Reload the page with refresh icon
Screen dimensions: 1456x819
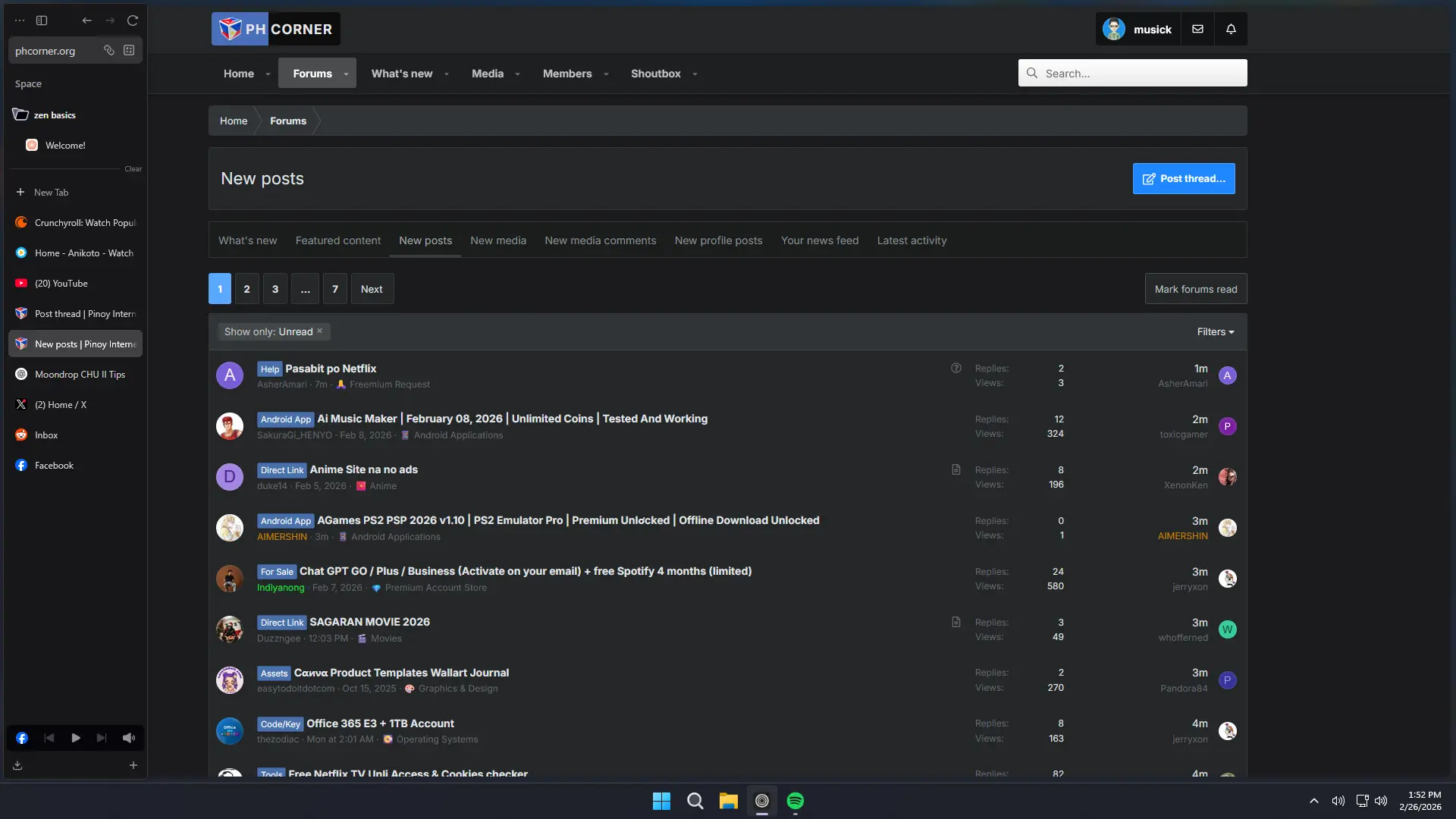pyautogui.click(x=133, y=20)
